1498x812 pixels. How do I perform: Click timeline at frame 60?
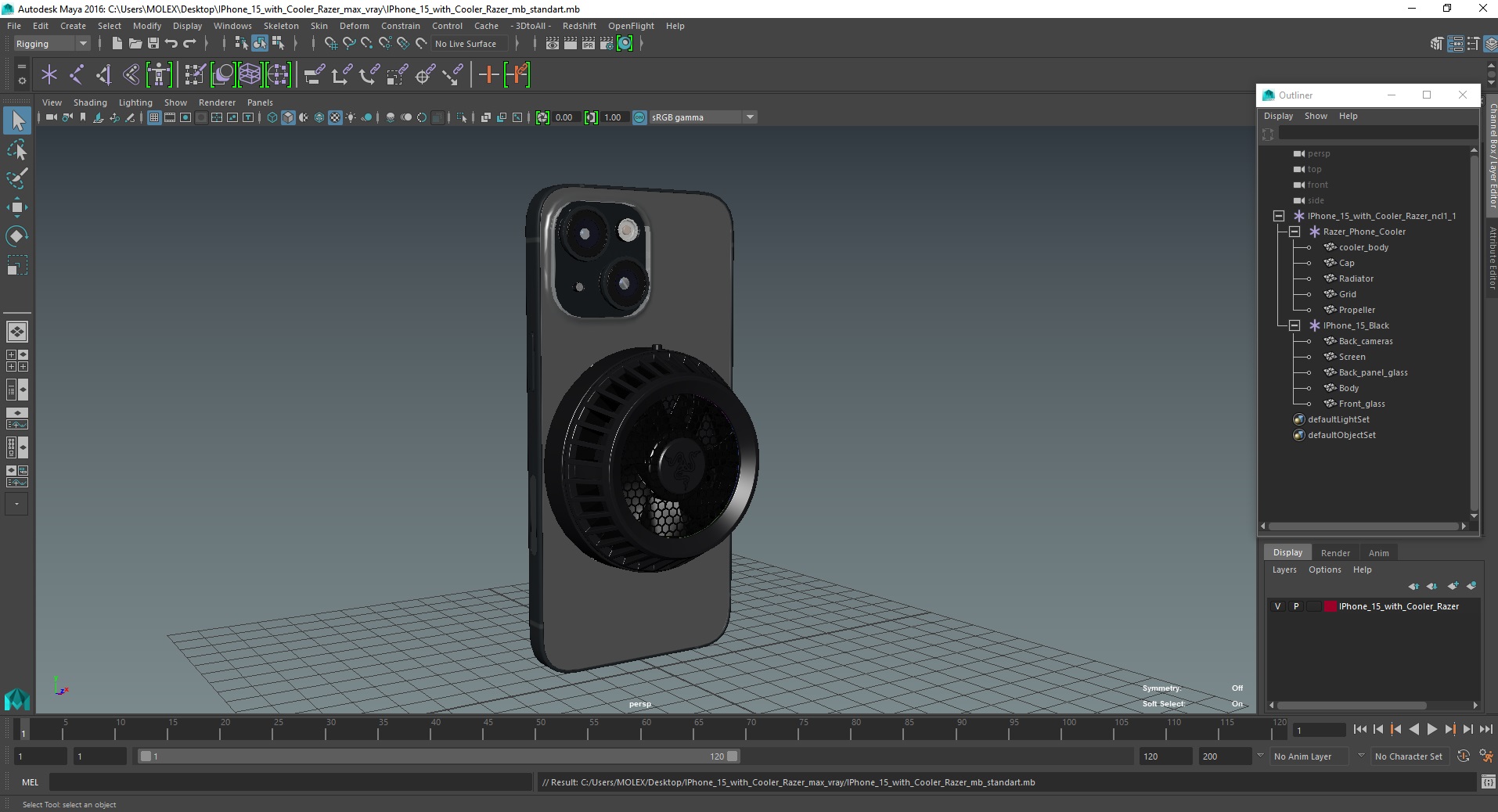(646, 729)
